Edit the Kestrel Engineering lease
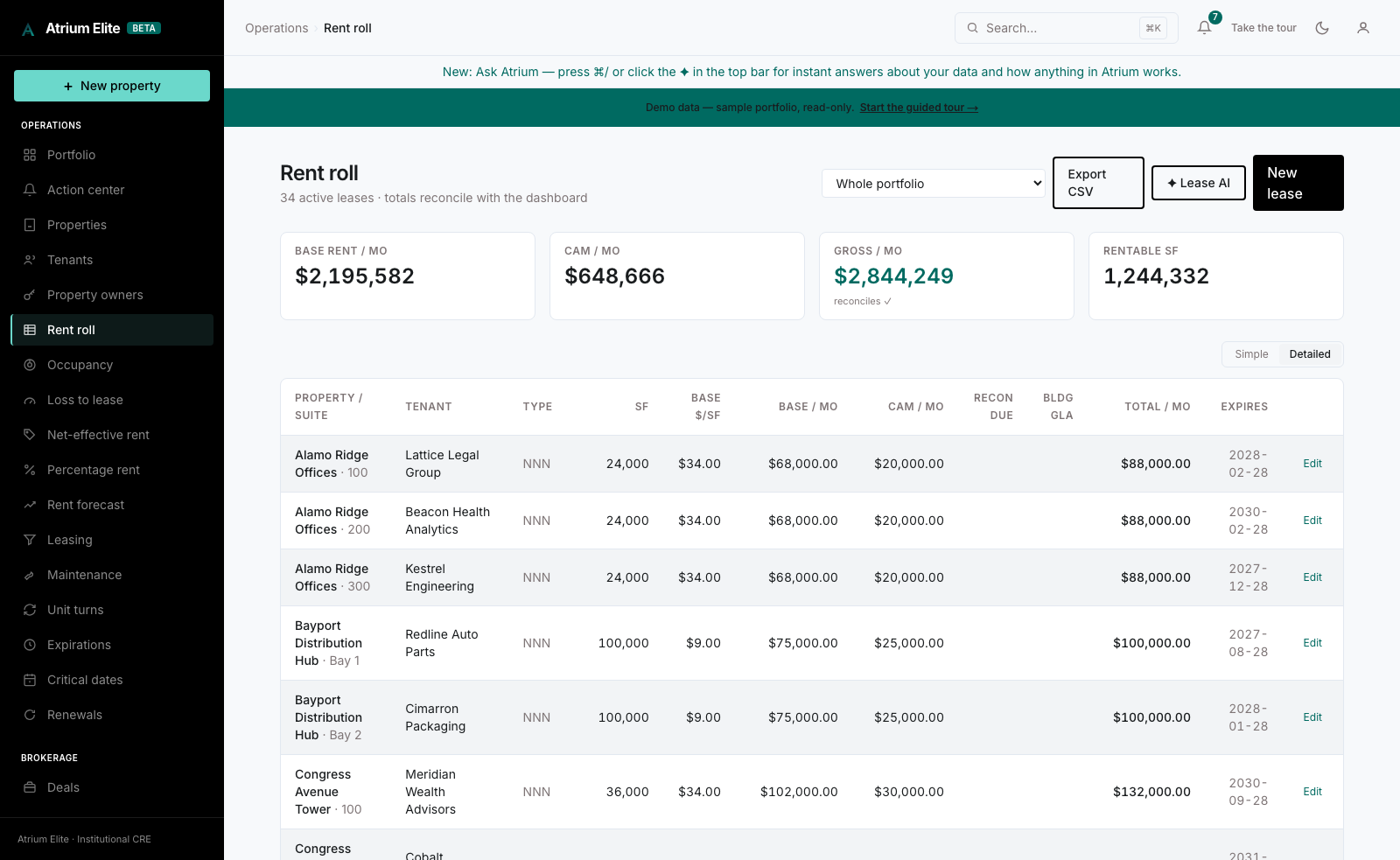 [1312, 577]
